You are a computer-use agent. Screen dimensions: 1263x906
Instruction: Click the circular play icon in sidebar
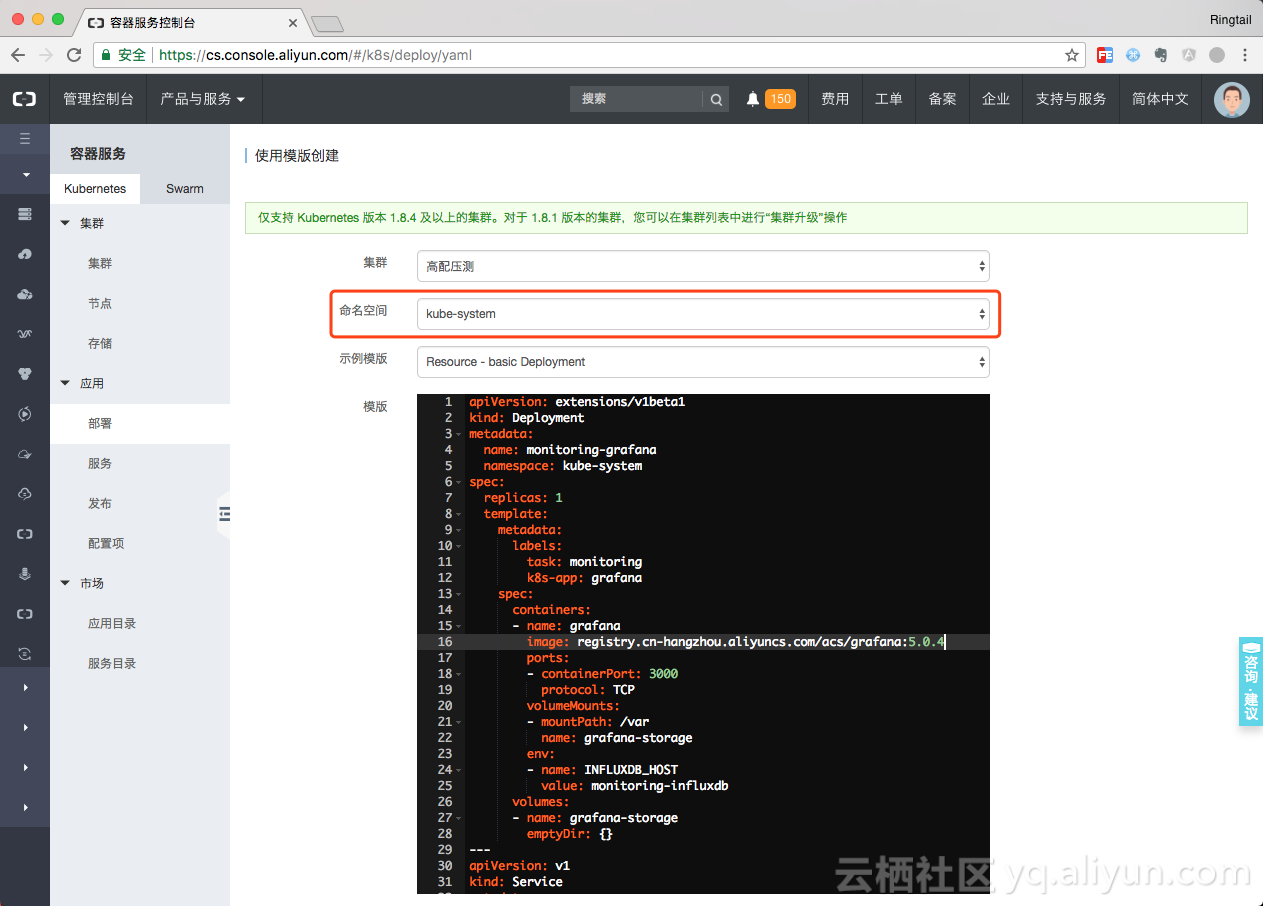tap(25, 414)
